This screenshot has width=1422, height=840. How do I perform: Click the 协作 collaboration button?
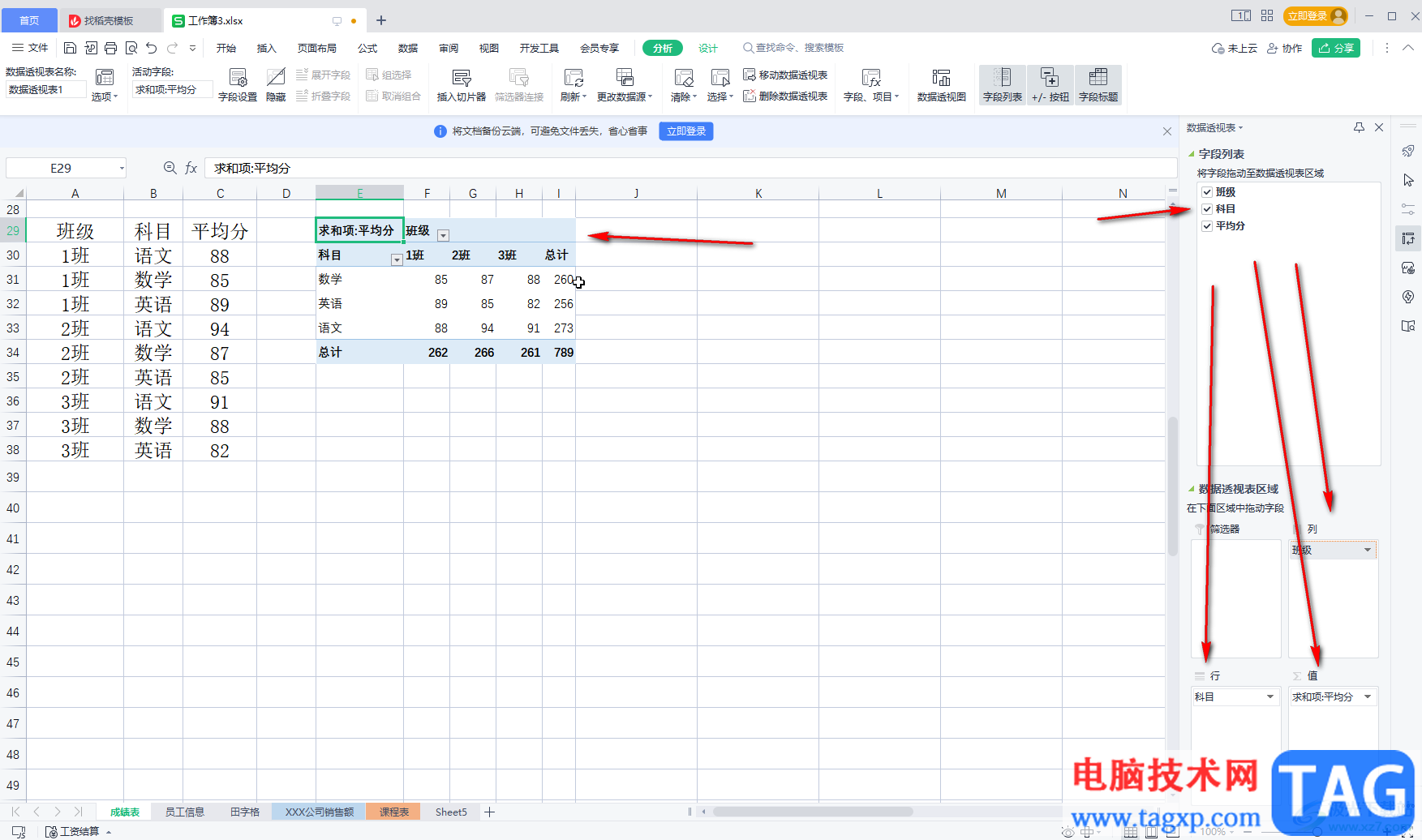(x=1284, y=49)
